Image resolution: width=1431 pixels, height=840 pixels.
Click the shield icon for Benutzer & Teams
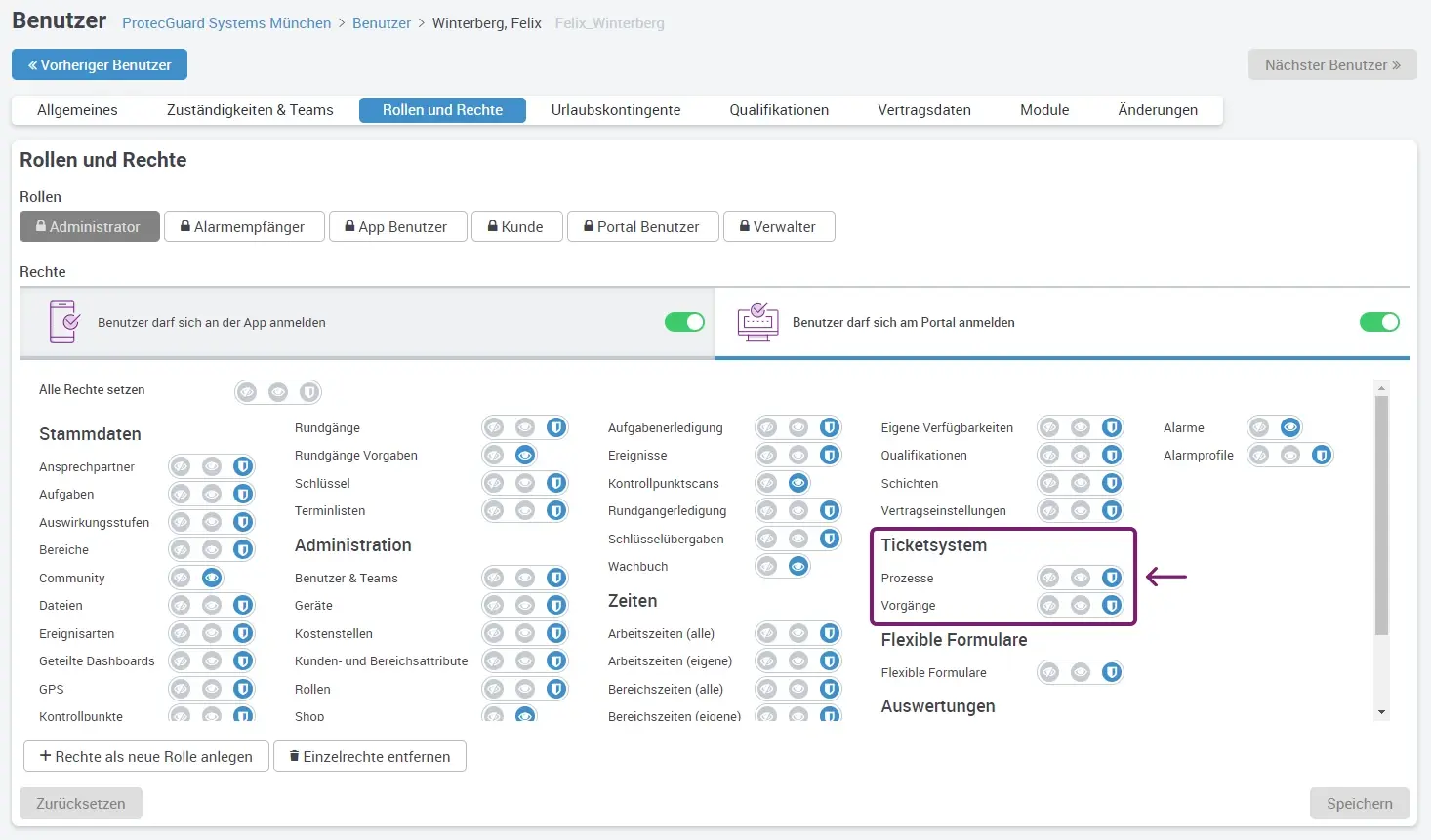click(x=556, y=579)
